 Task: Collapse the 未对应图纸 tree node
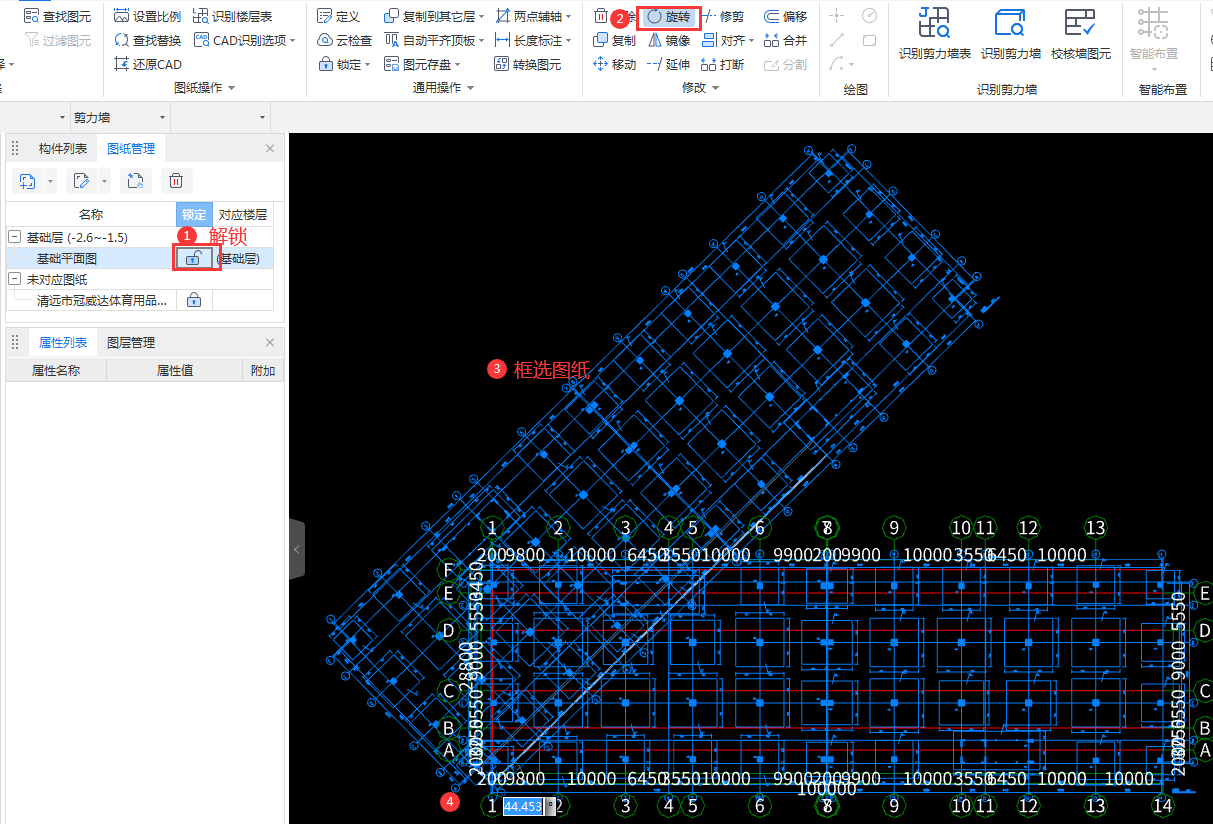coord(15,279)
